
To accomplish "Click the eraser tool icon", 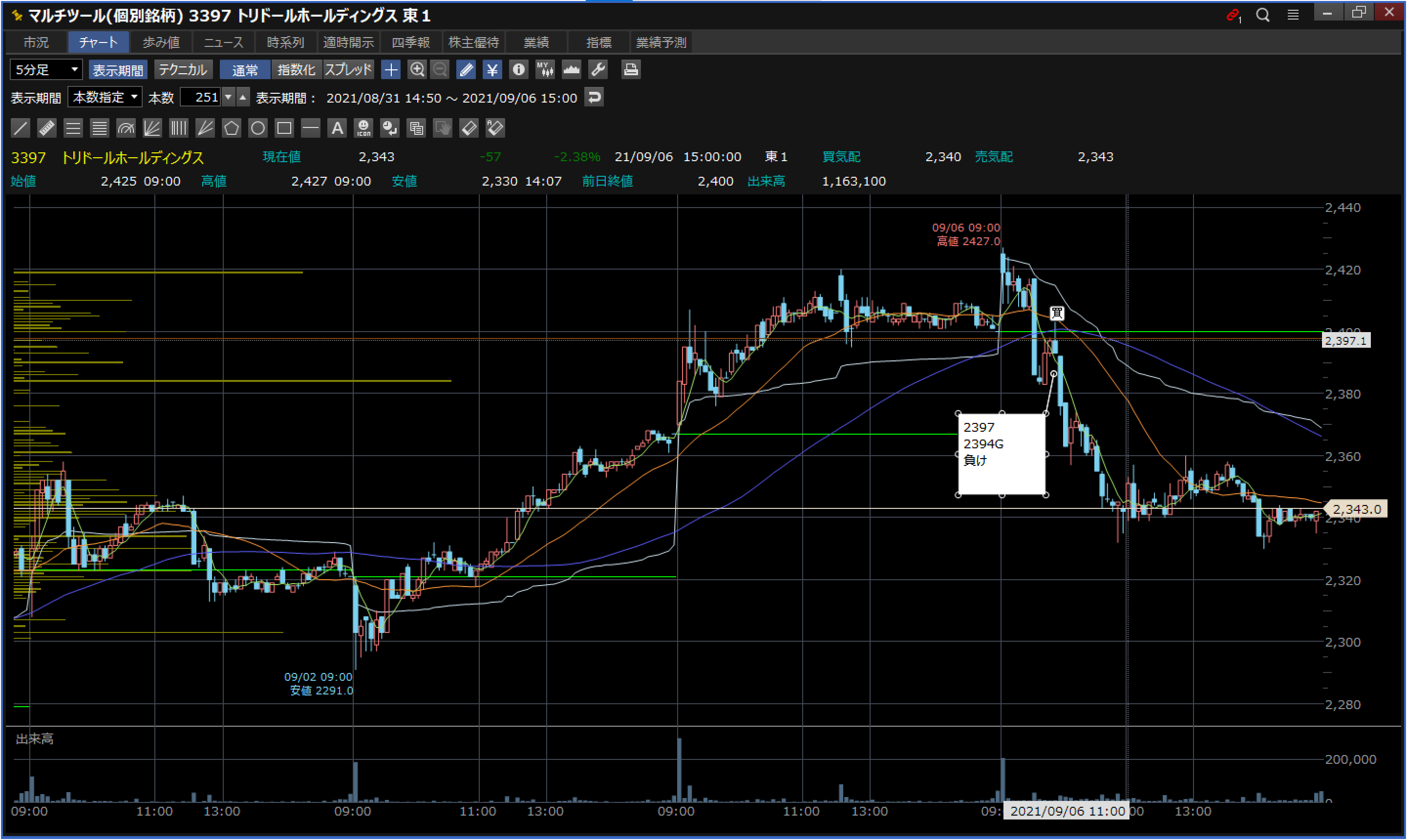I will click(469, 128).
